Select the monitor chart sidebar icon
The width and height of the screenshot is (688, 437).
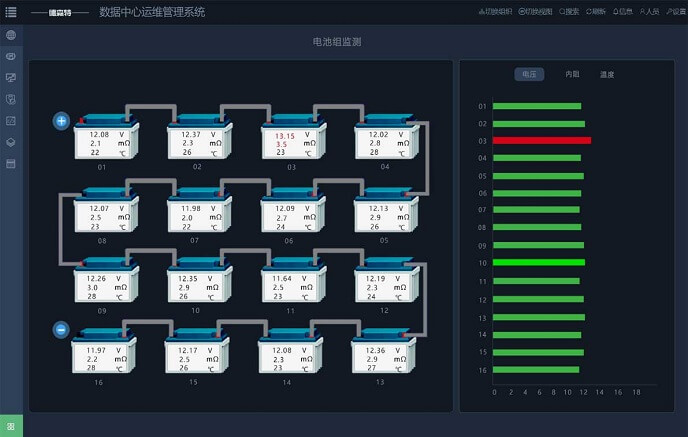[x=11, y=78]
